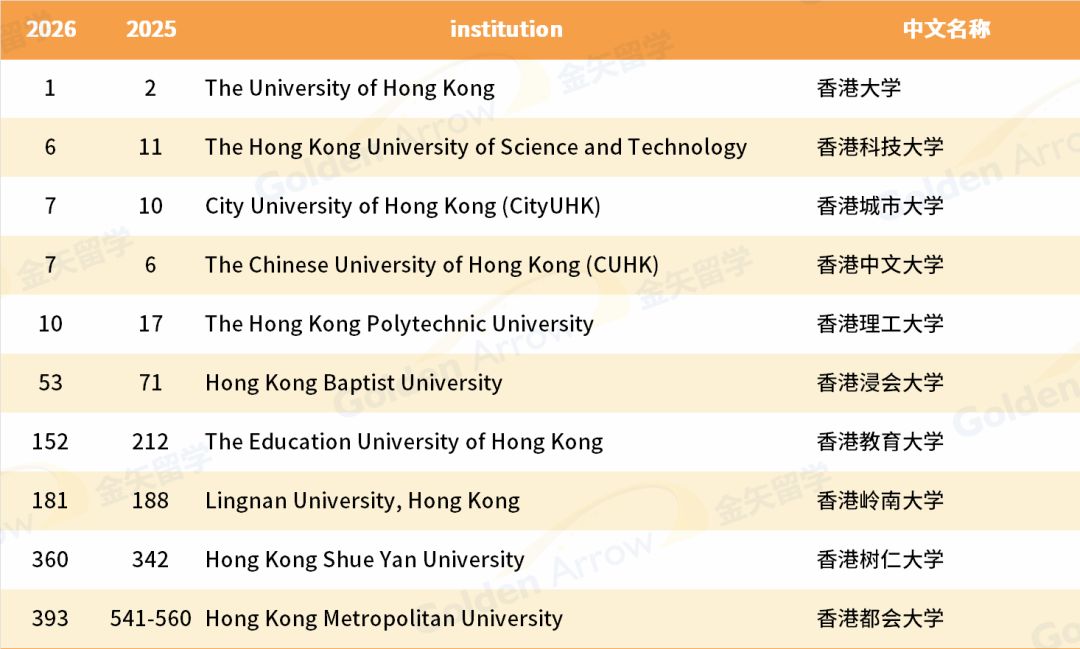1080x649 pixels.
Task: Select The Education University of Hong Kong
Action: coord(404,442)
